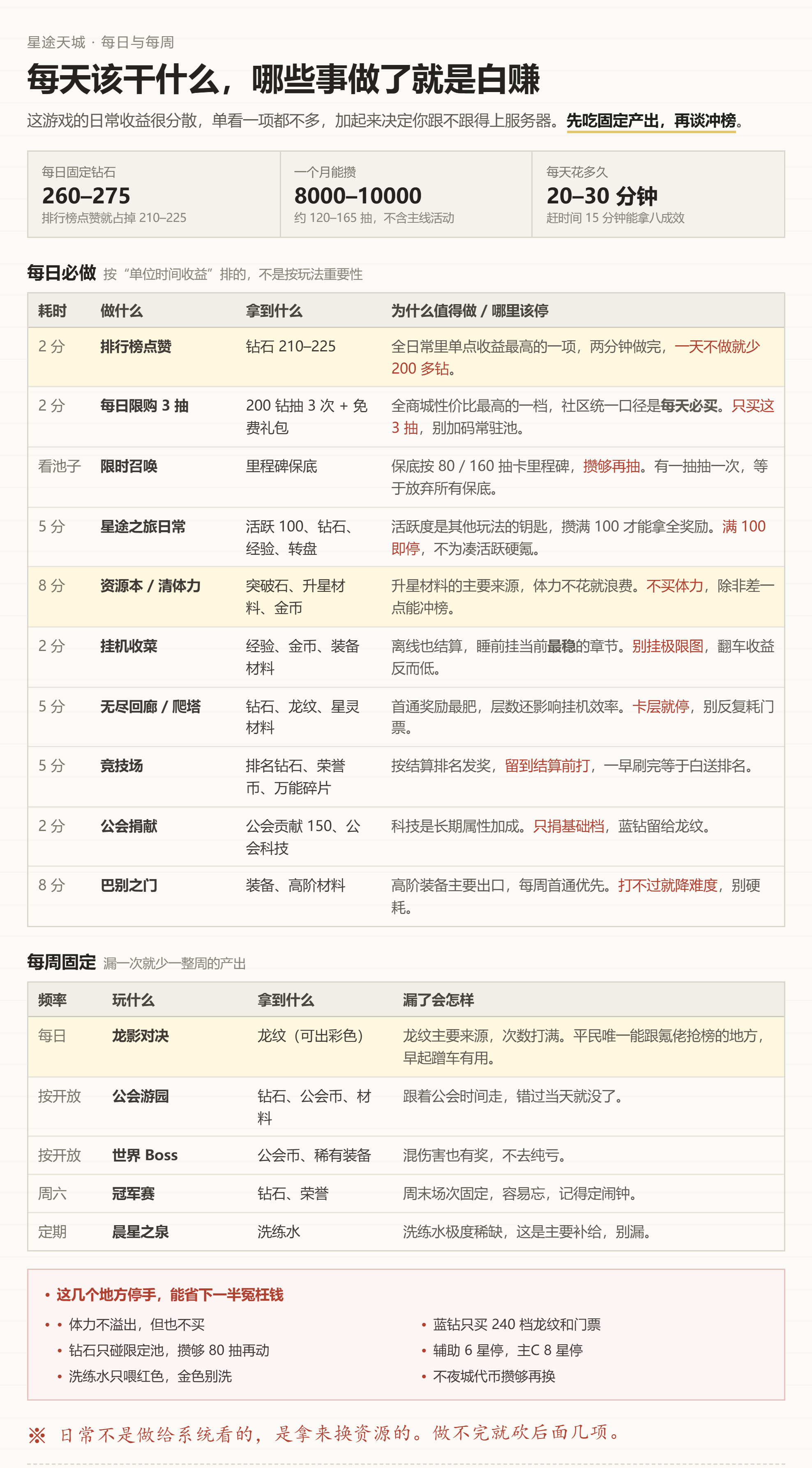Click the 里程碑保底 reward cell
This screenshot has width=812, height=1468.
(x=281, y=466)
